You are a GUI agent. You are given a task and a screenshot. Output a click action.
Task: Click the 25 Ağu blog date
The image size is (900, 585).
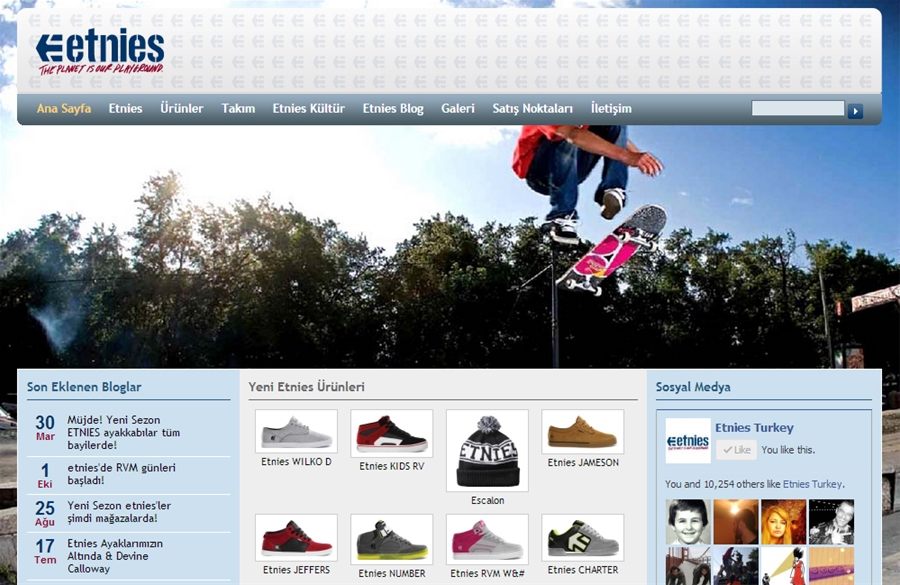point(45,513)
